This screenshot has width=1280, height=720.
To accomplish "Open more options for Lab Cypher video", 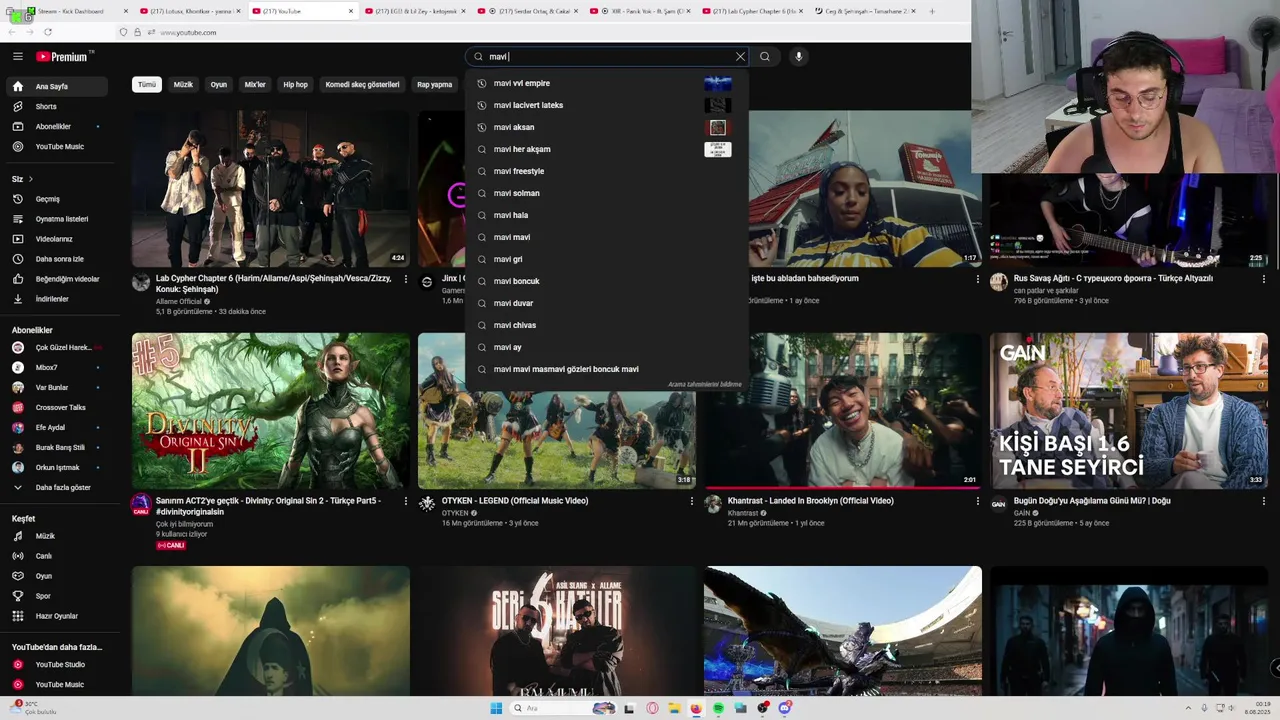I will 405,280.
